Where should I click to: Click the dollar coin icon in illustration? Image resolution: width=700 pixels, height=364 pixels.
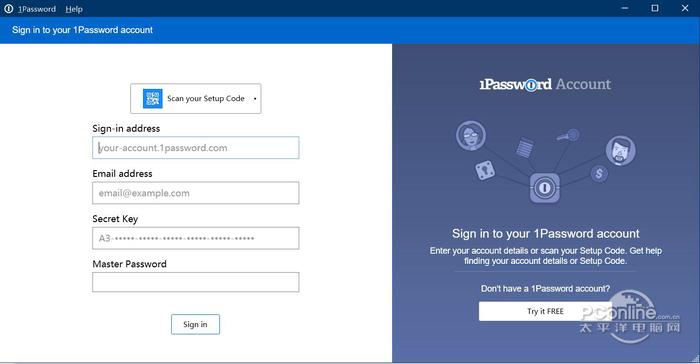[599, 173]
